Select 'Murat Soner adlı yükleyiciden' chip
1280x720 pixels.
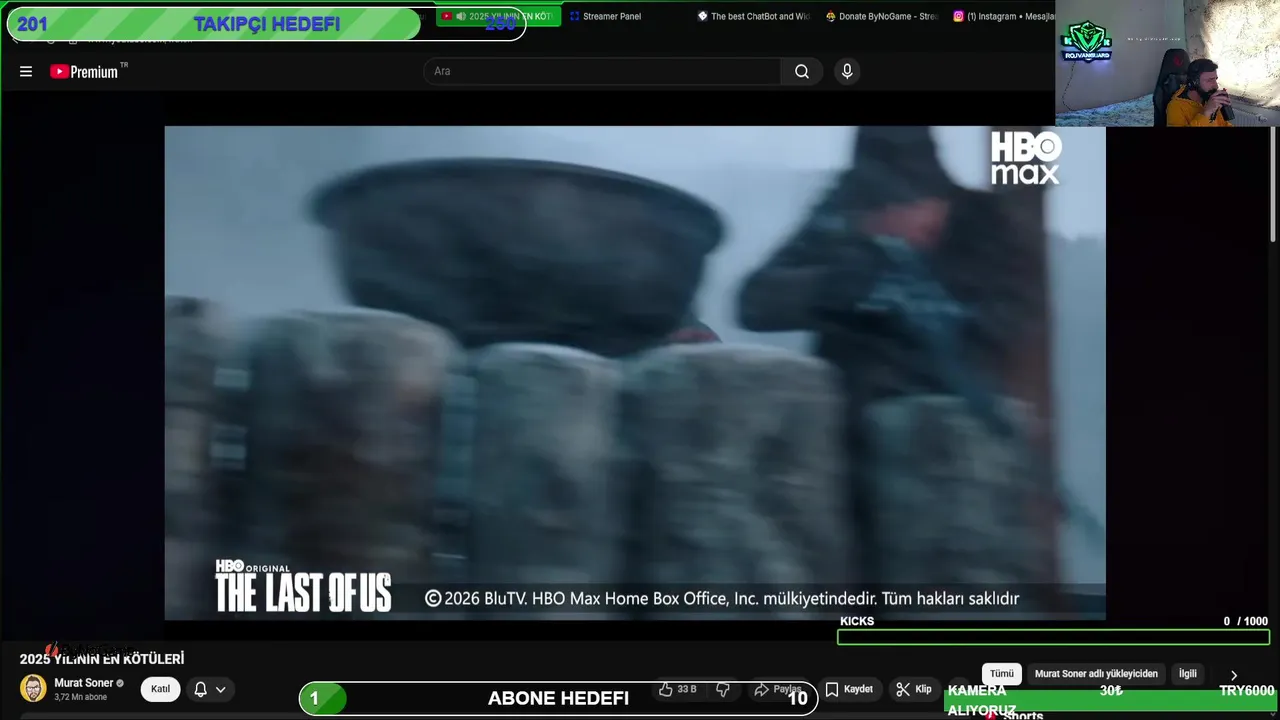point(1096,674)
